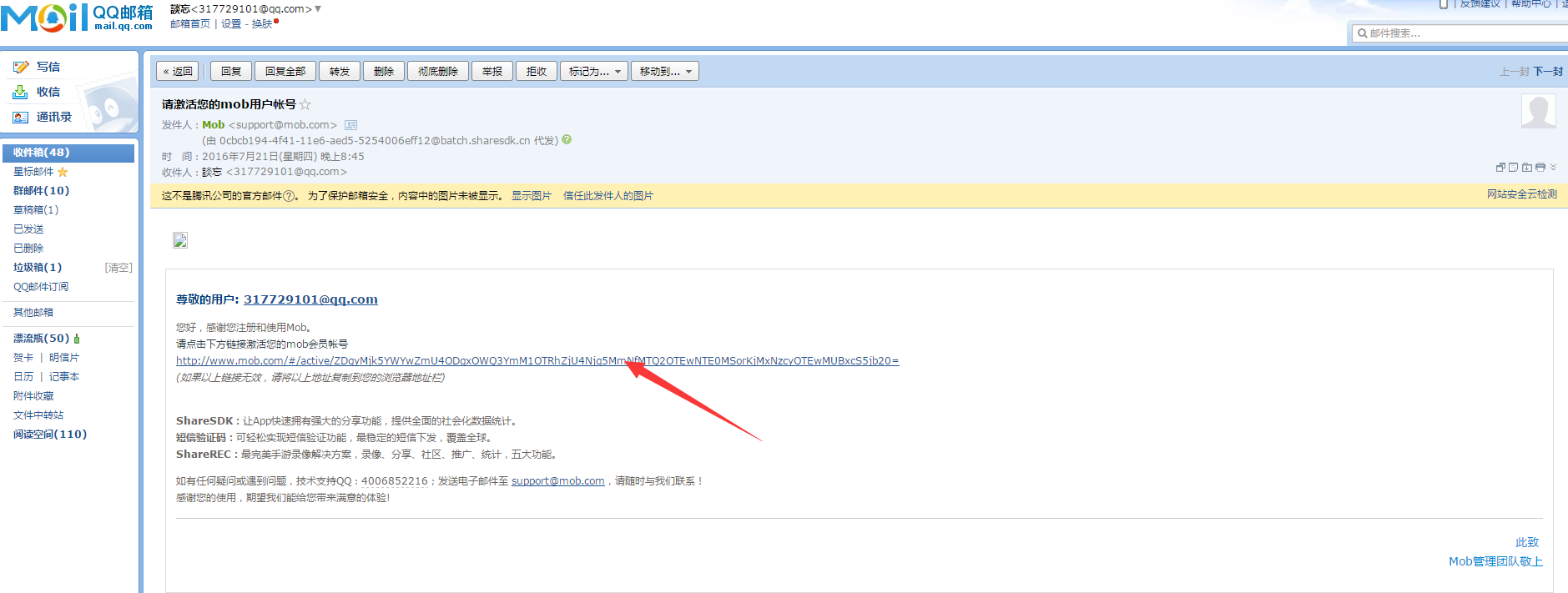Click the 彻底删除 permanent delete button
This screenshot has height=593, width=1568.
tap(438, 72)
